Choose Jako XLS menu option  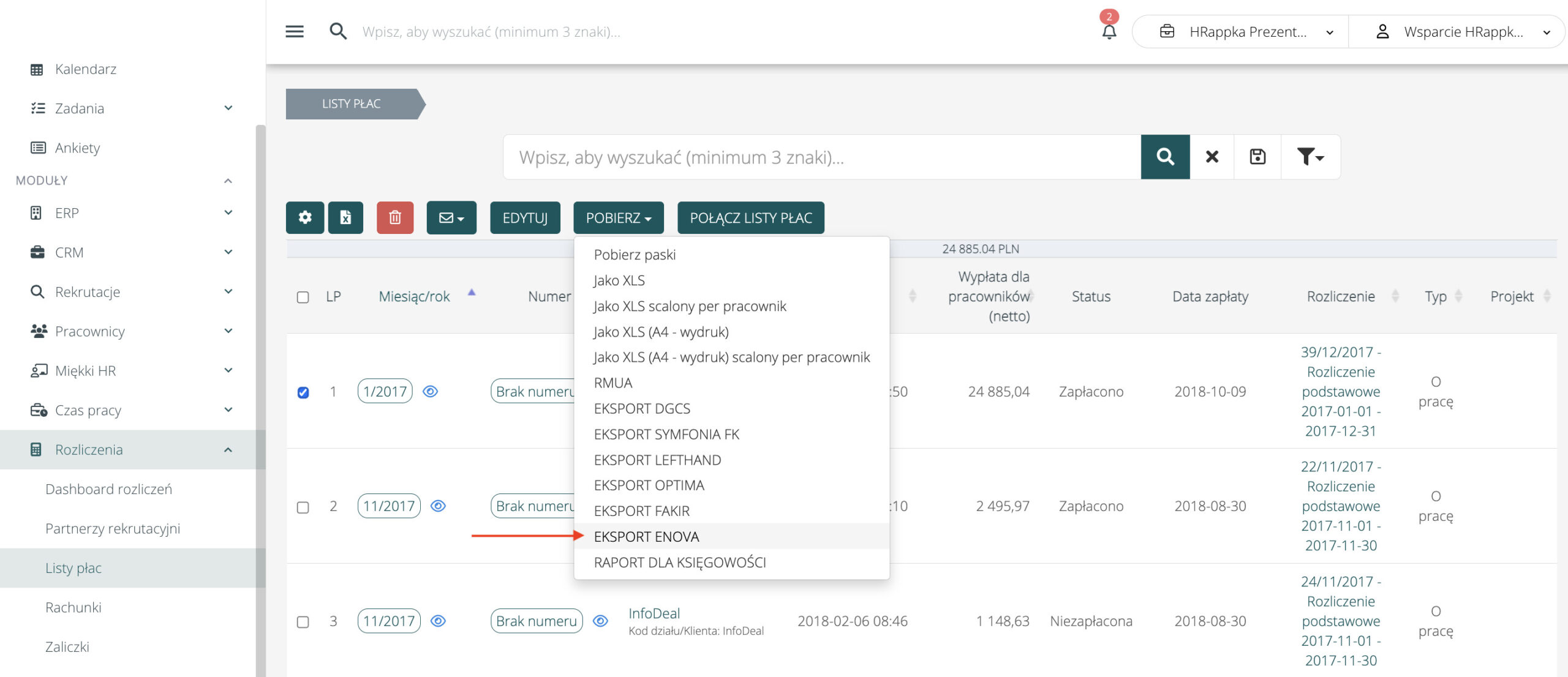click(619, 280)
